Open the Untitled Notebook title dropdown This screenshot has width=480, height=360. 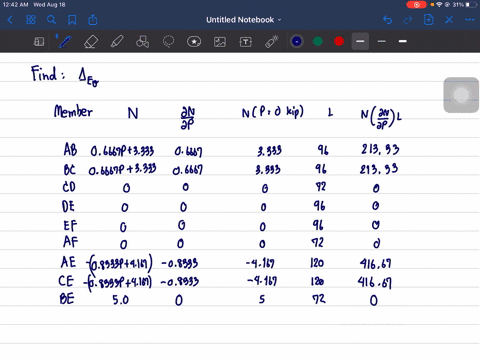click(243, 20)
